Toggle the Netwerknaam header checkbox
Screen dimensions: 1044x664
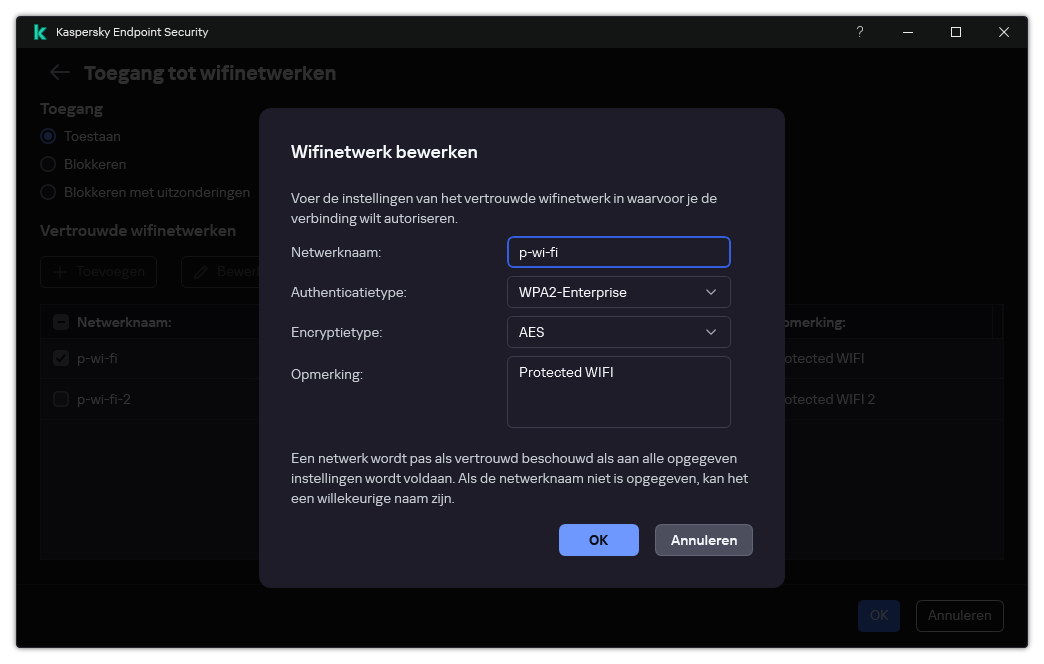pyautogui.click(x=60, y=321)
